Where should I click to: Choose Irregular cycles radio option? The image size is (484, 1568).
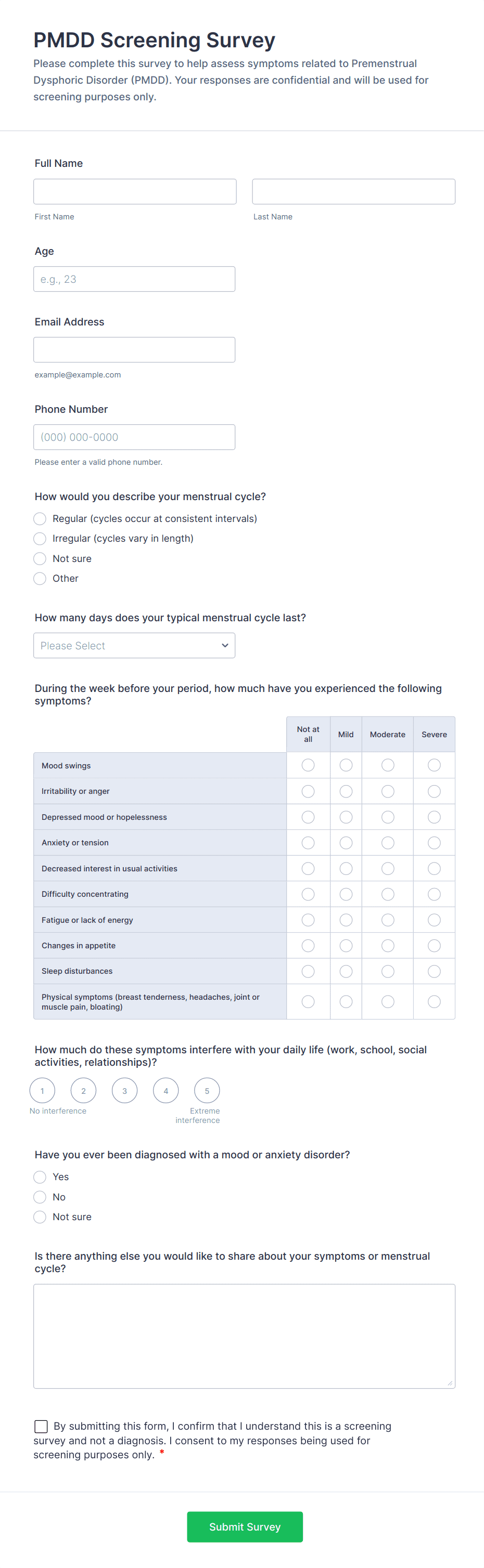coord(40,539)
